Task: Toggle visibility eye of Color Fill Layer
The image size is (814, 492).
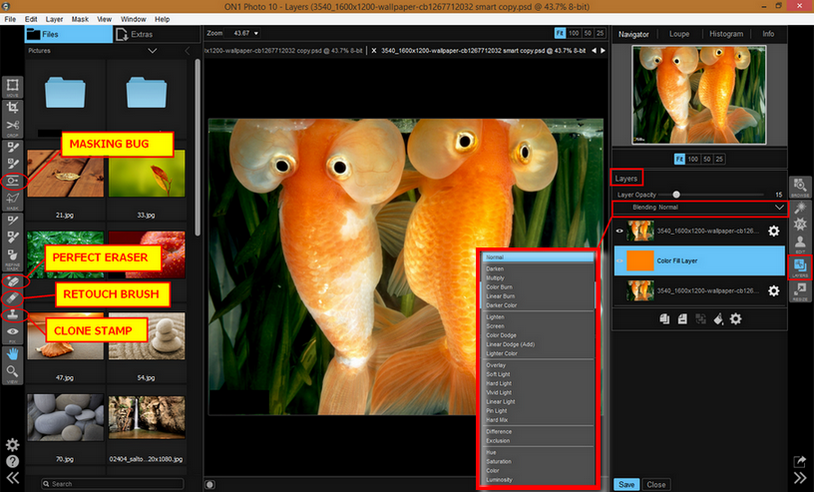Action: 619,261
